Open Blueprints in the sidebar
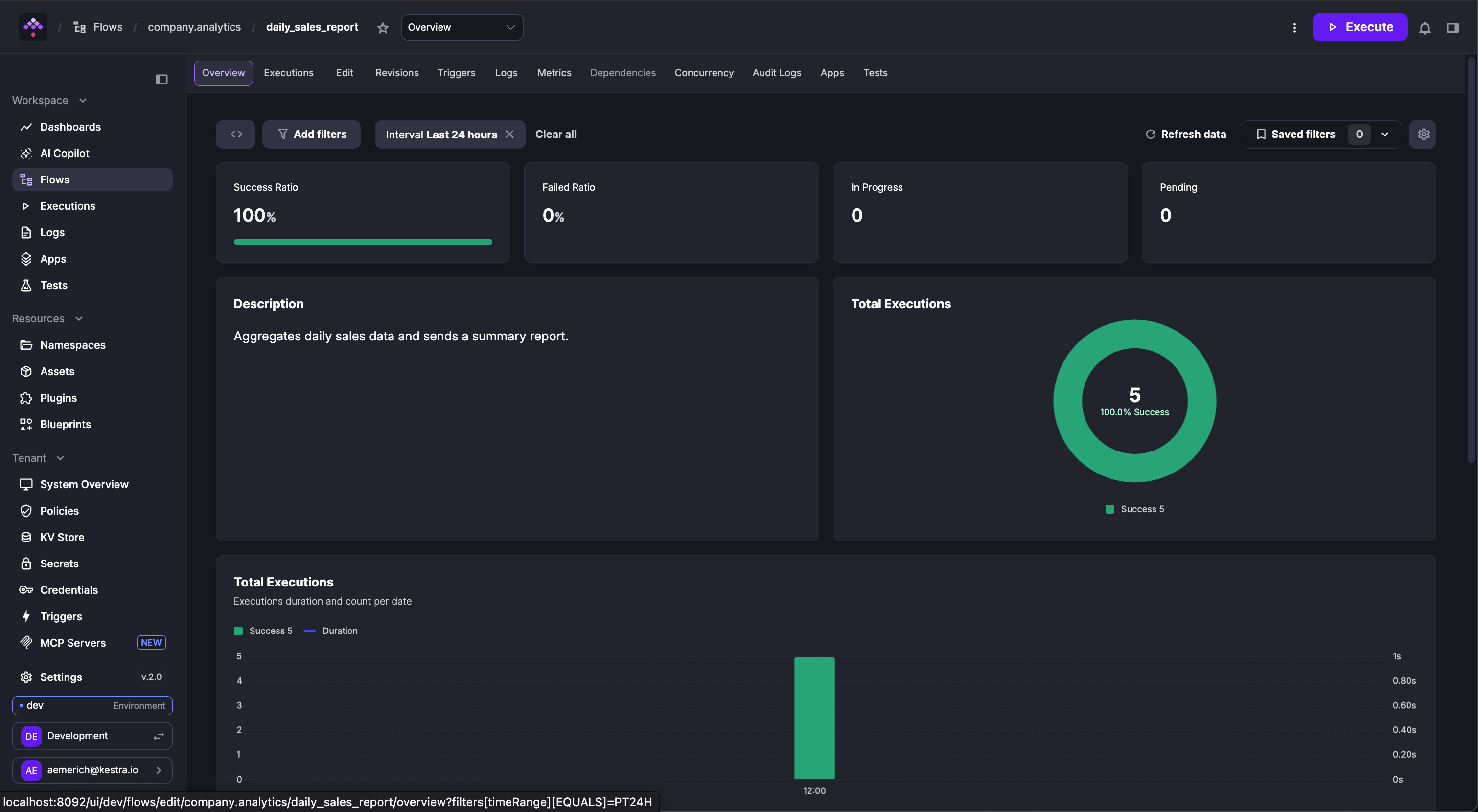The height and width of the screenshot is (812, 1478). 92,424
